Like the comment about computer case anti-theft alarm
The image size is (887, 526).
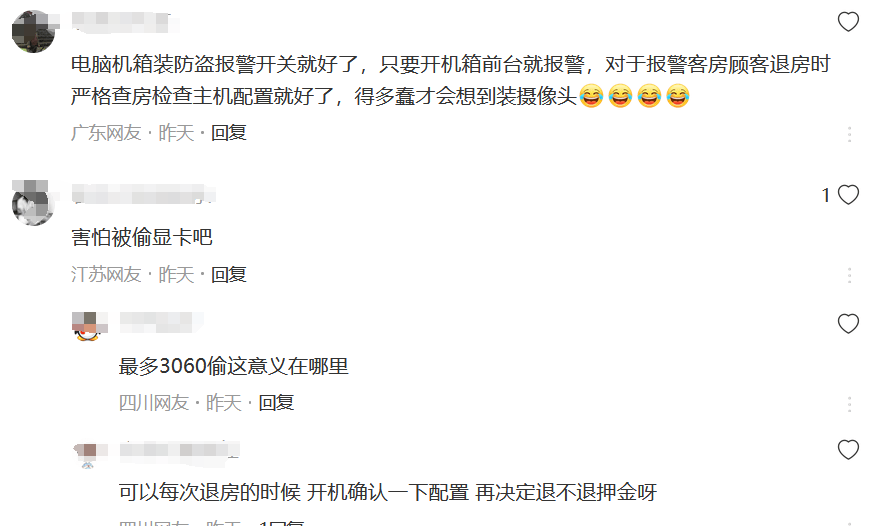(x=848, y=22)
